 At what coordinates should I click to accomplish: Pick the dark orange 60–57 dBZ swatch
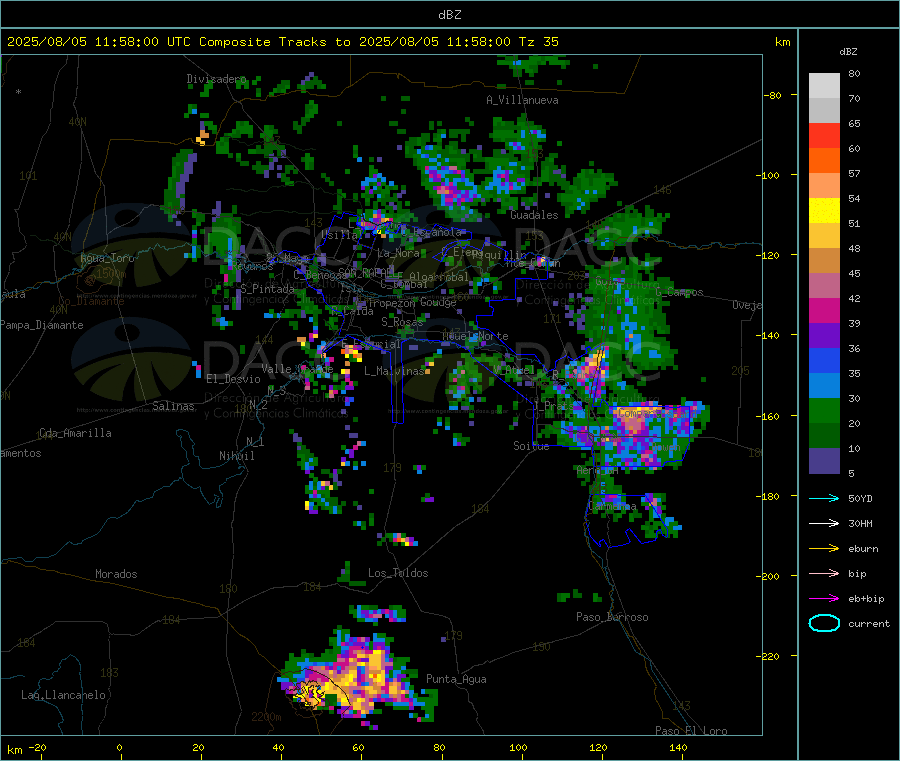[824, 161]
